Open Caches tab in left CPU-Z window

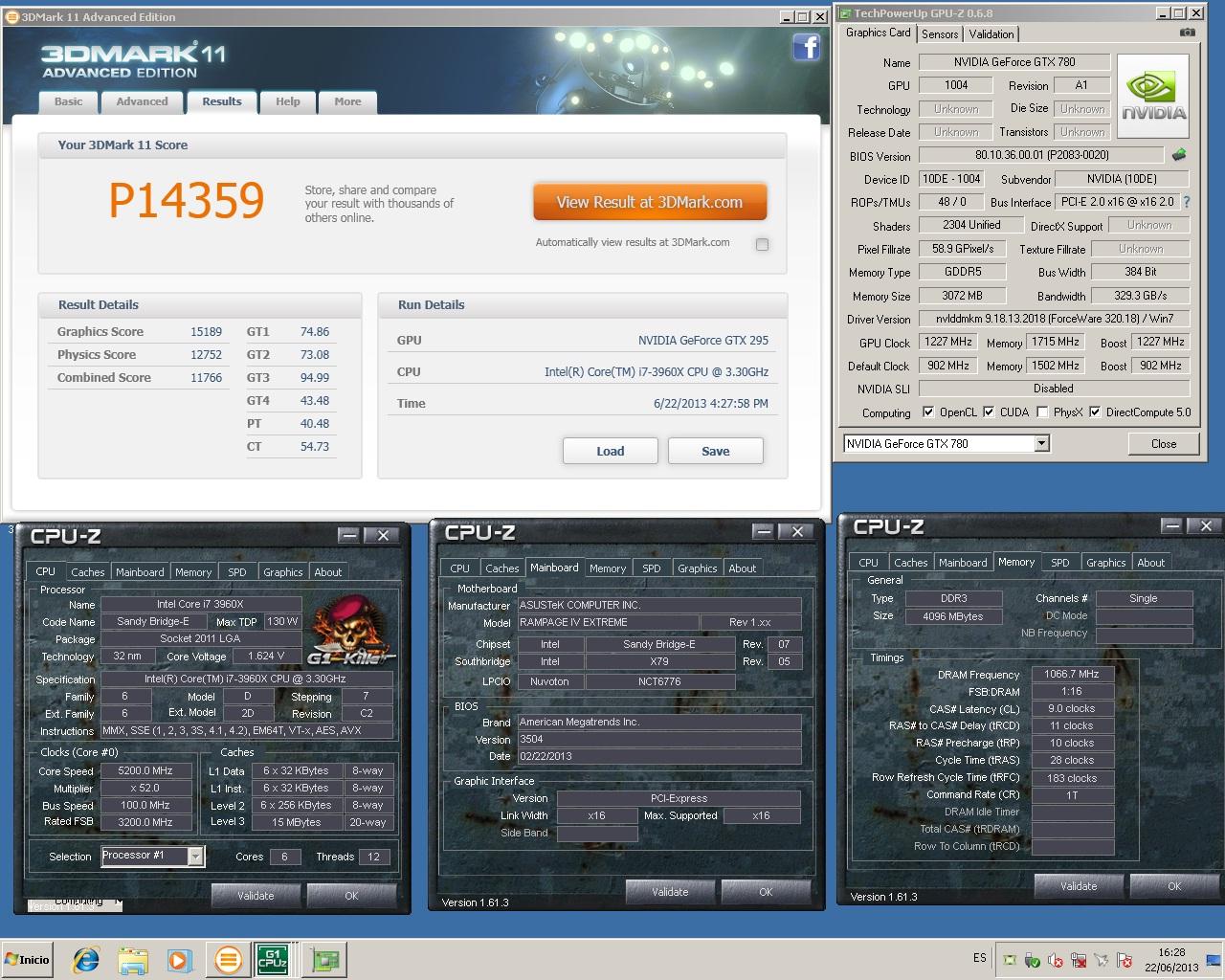88,572
